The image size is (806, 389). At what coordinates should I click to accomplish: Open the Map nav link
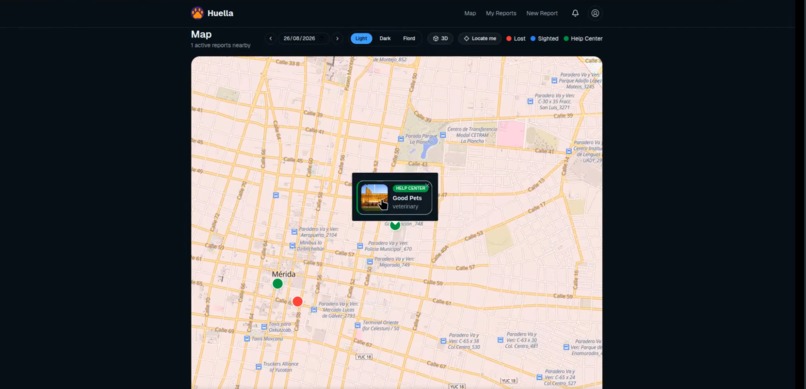coord(470,13)
